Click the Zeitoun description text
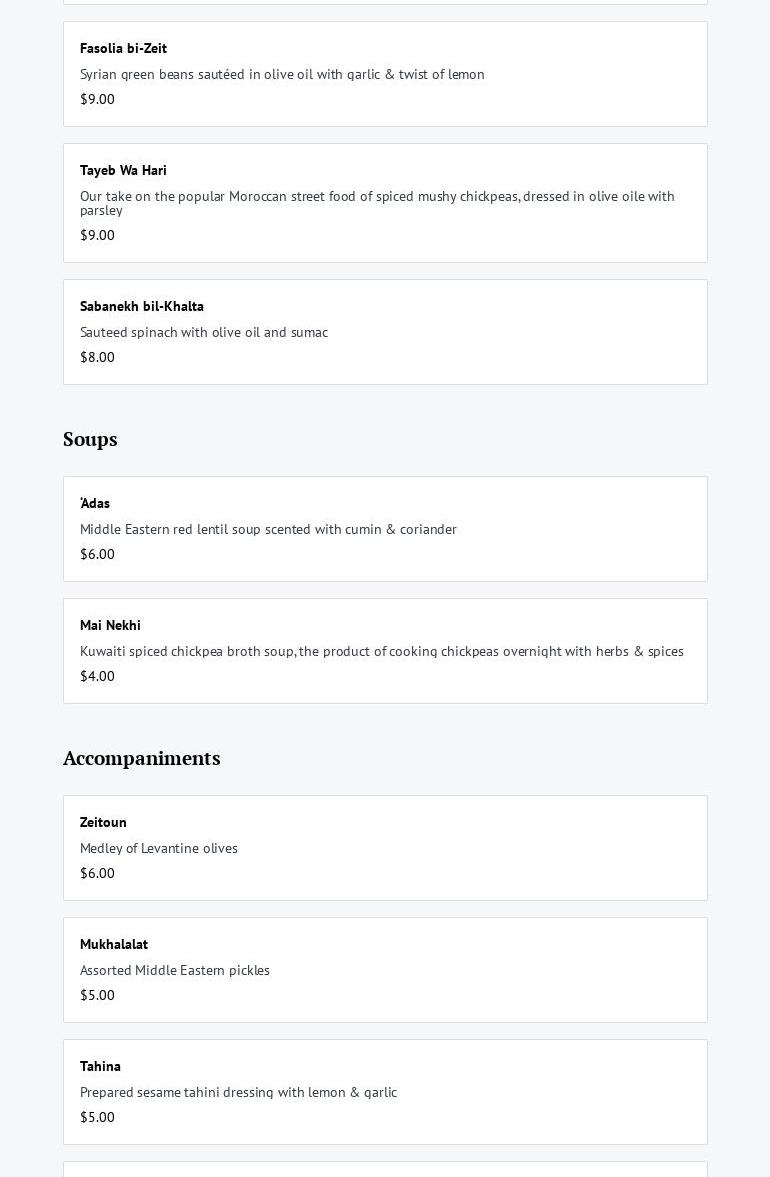Viewport: 770px width, 1177px height. pos(159,848)
